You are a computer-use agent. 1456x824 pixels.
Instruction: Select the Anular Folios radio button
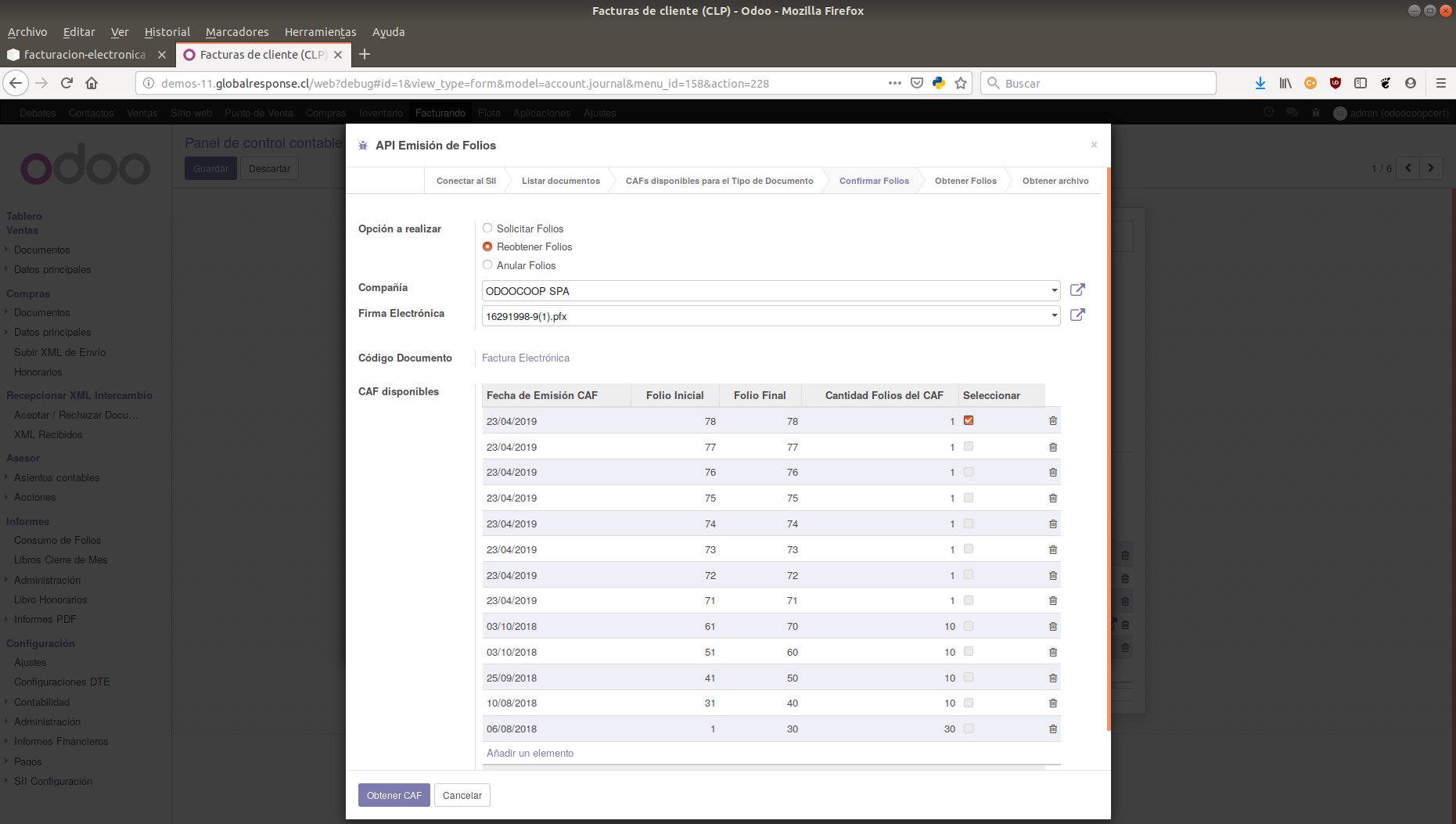point(487,265)
